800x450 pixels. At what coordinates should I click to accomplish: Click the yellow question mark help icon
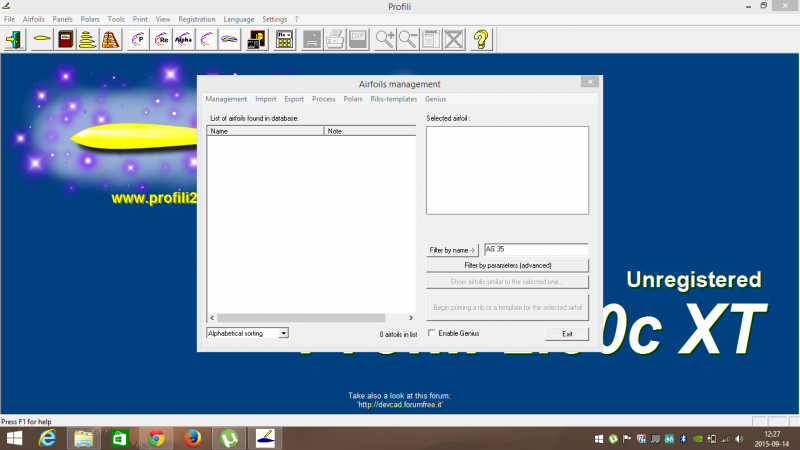coord(481,40)
